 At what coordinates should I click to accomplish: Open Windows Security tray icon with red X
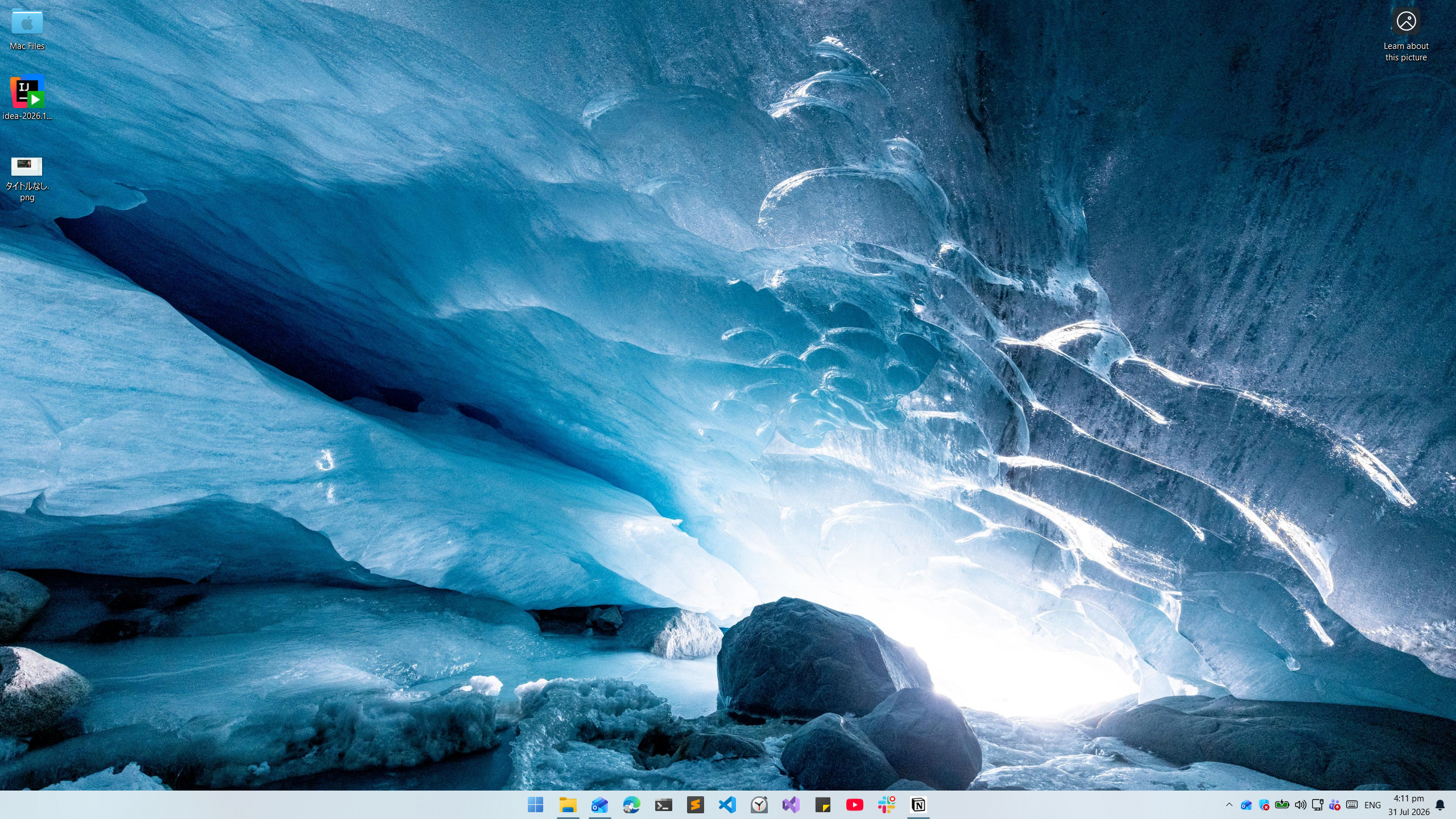coord(1264,805)
